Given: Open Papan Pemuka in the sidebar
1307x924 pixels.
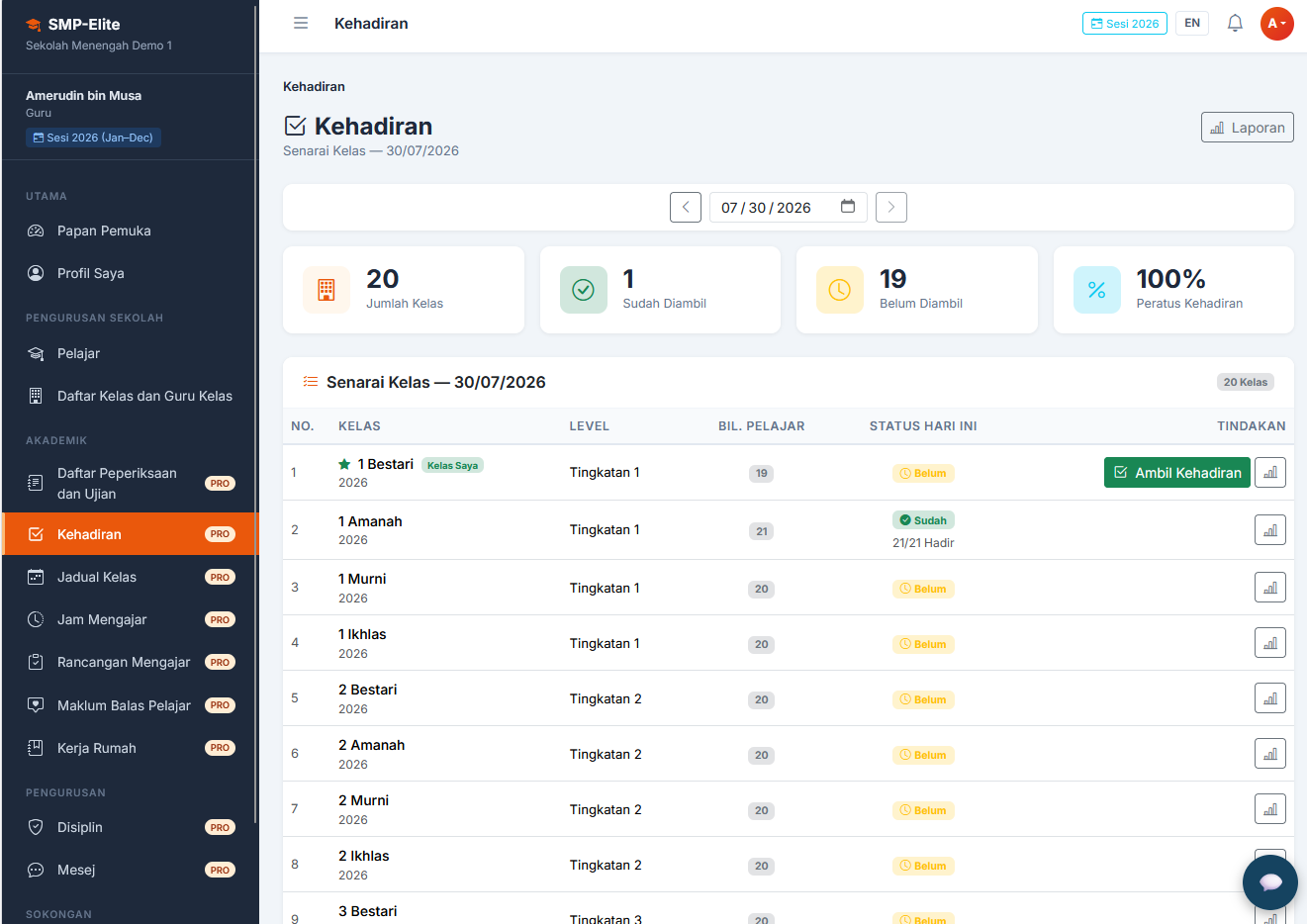Looking at the screenshot, I should point(129,231).
